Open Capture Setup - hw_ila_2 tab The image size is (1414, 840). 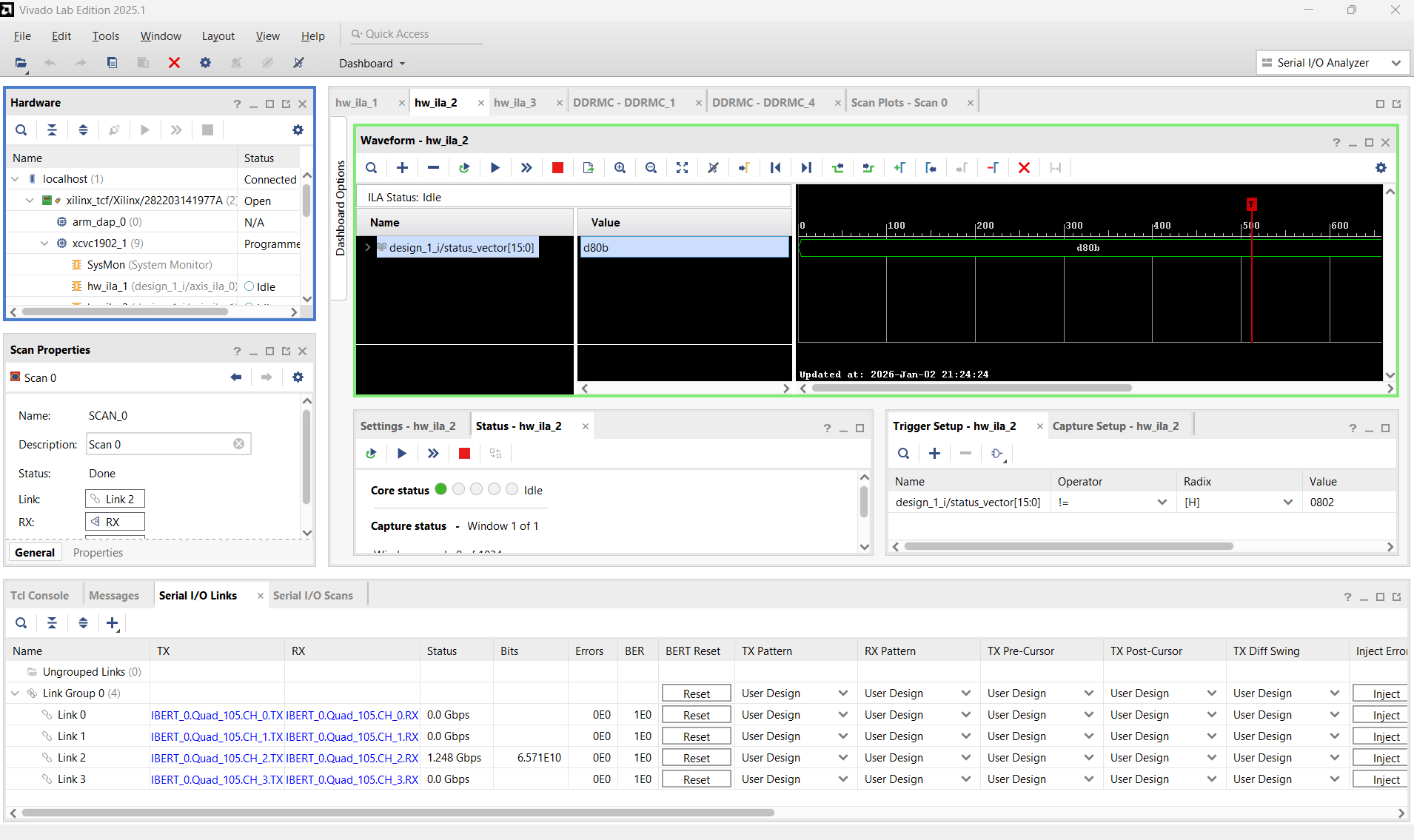(x=1116, y=426)
